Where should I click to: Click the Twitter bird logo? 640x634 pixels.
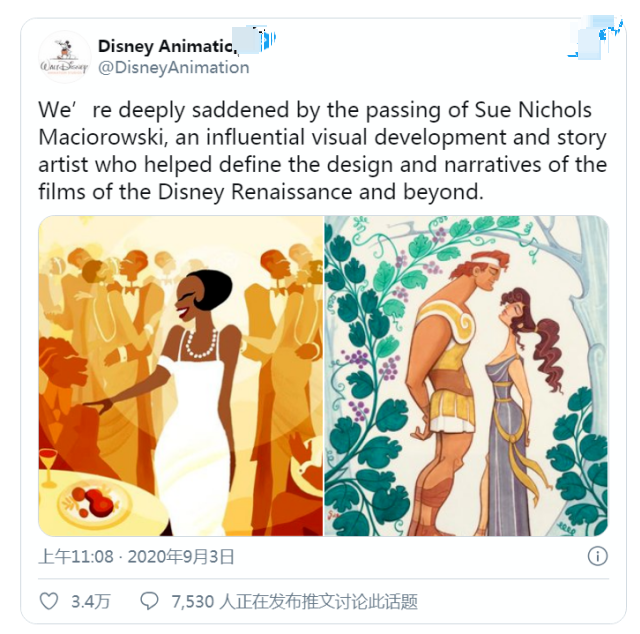pos(595,39)
